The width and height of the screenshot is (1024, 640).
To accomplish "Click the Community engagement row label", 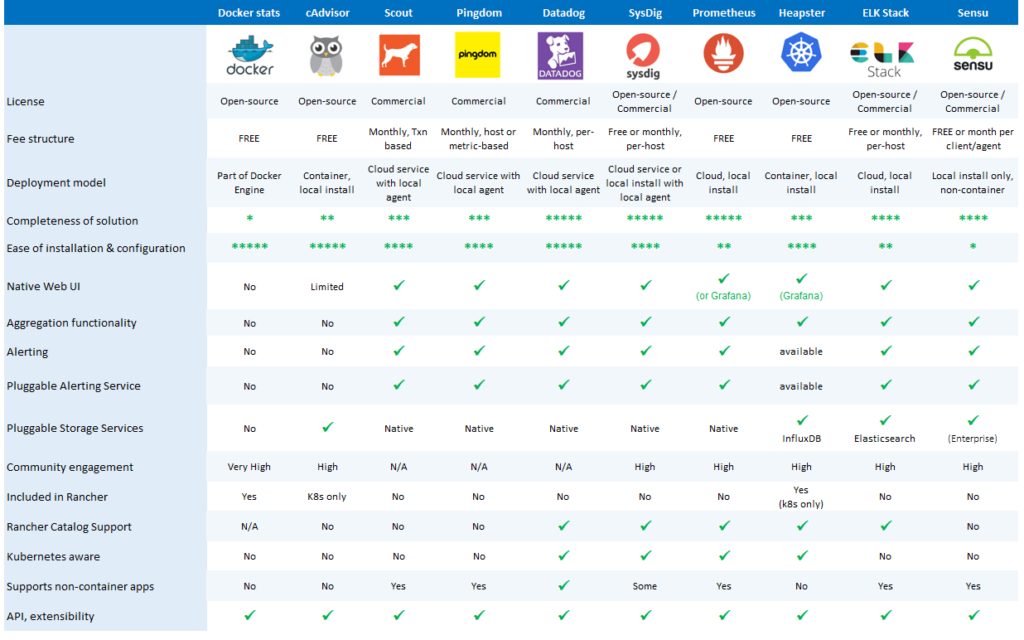I will tap(70, 467).
